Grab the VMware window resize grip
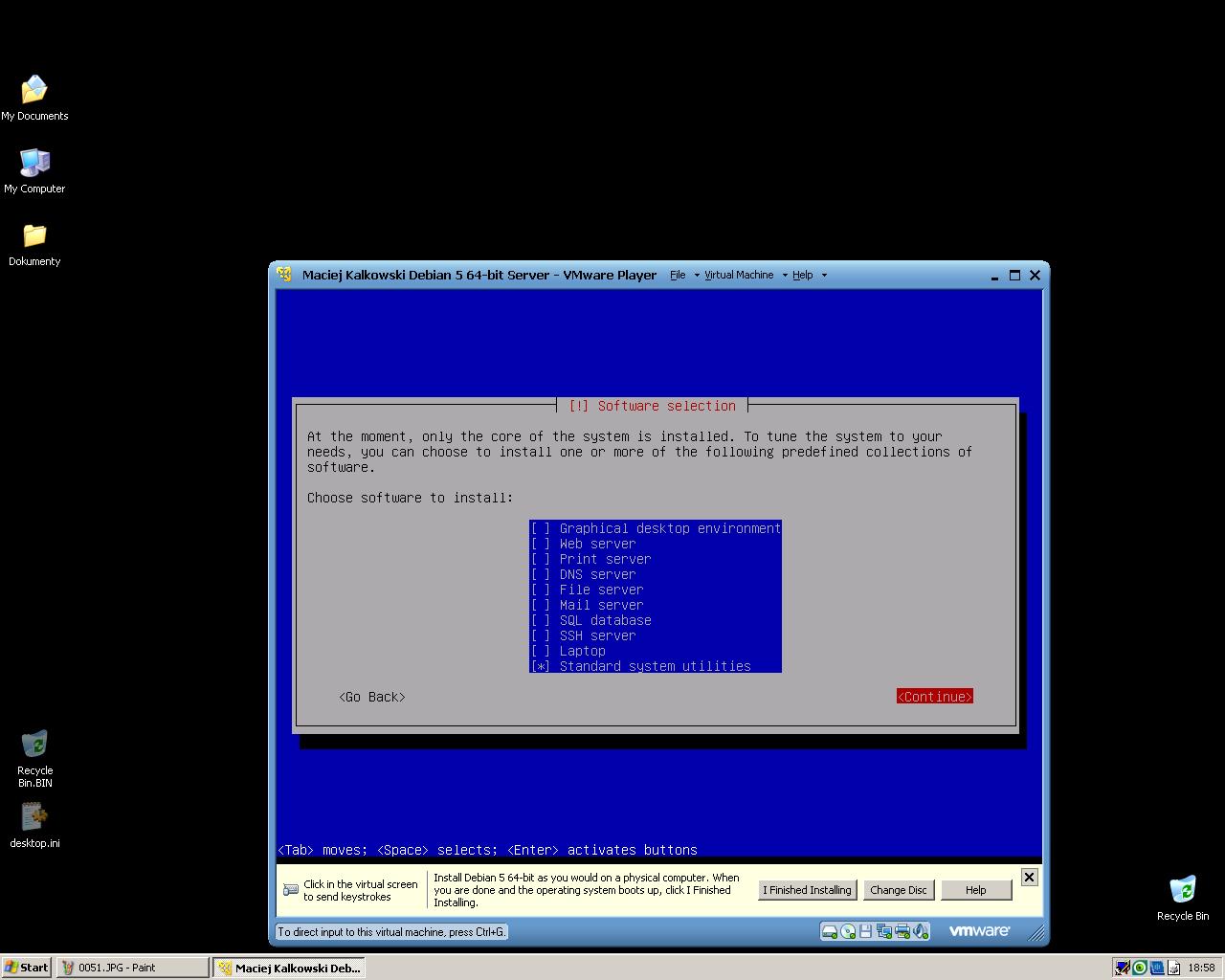Viewport: 1225px width, 980px height. 1035,932
